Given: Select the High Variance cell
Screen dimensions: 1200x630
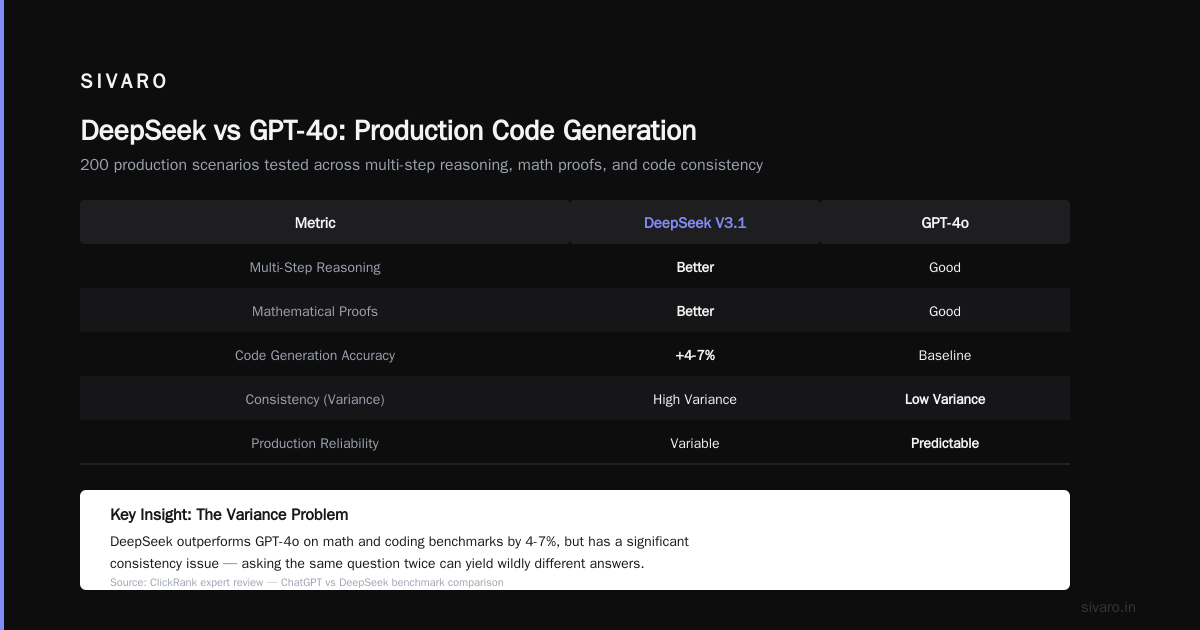Looking at the screenshot, I should tap(695, 399).
